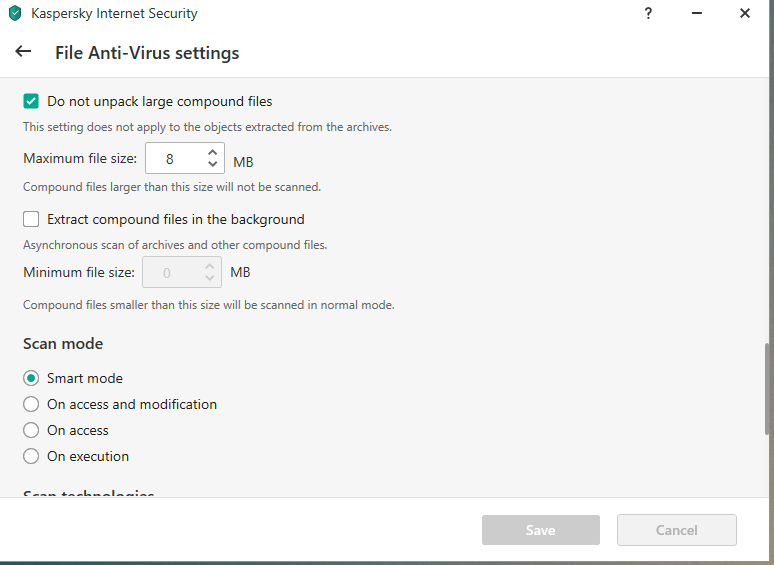Enable Extract compound files in the background
This screenshot has height=565, width=774.
point(31,219)
